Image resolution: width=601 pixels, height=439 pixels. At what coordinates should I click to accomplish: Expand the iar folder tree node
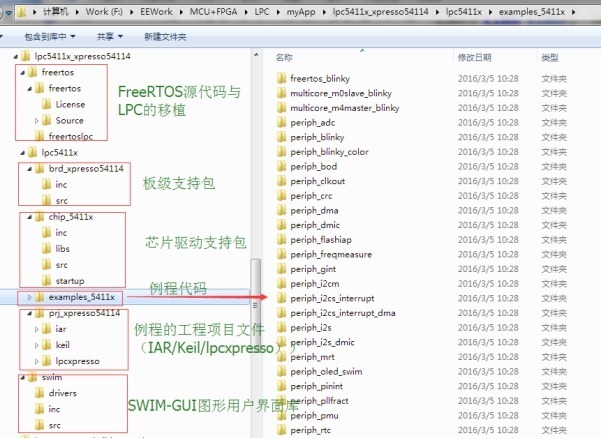point(36,329)
